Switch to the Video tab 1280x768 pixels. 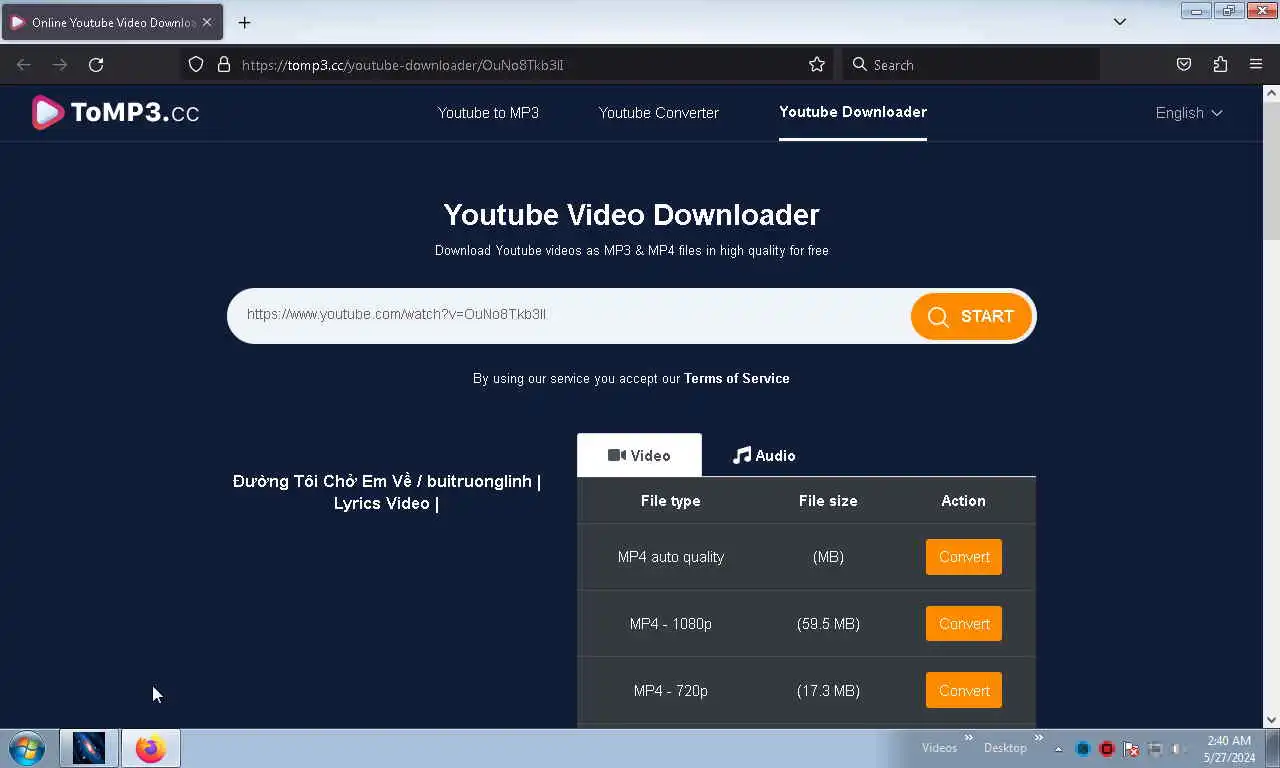[639, 455]
